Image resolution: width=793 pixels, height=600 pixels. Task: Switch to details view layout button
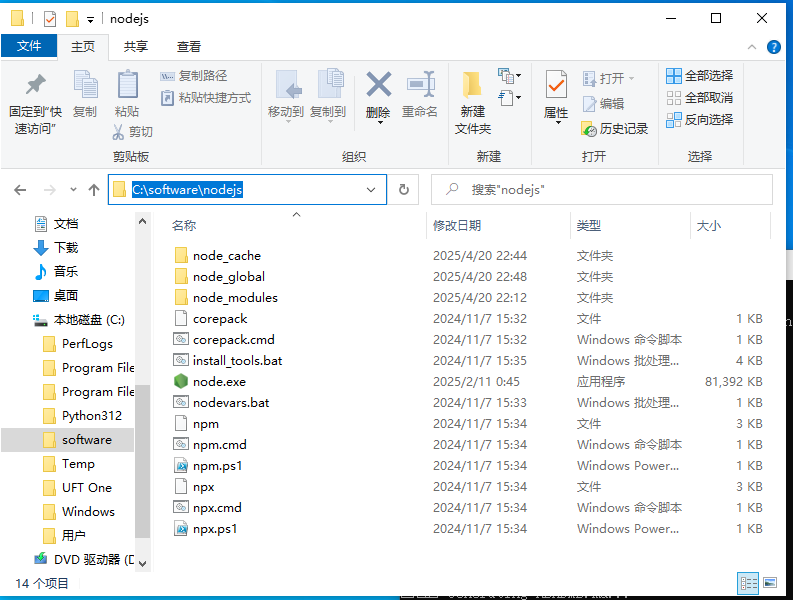(748, 583)
